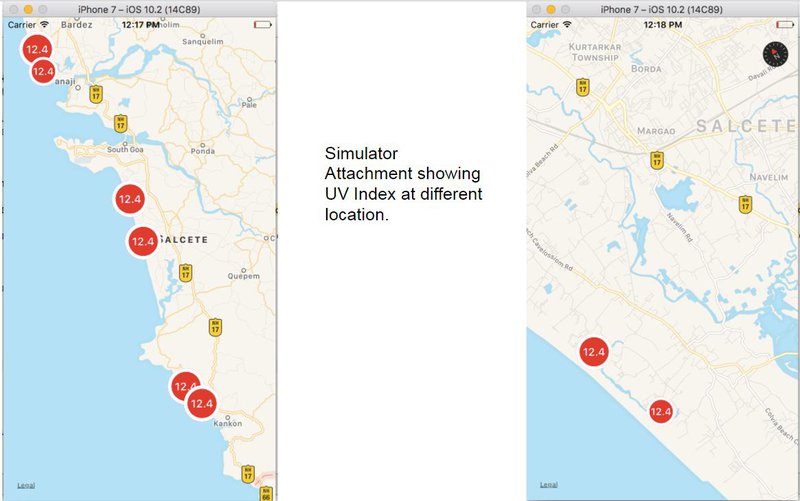Click the NH 17 shield beside Navelim
The height and width of the screenshot is (501, 800).
(745, 204)
